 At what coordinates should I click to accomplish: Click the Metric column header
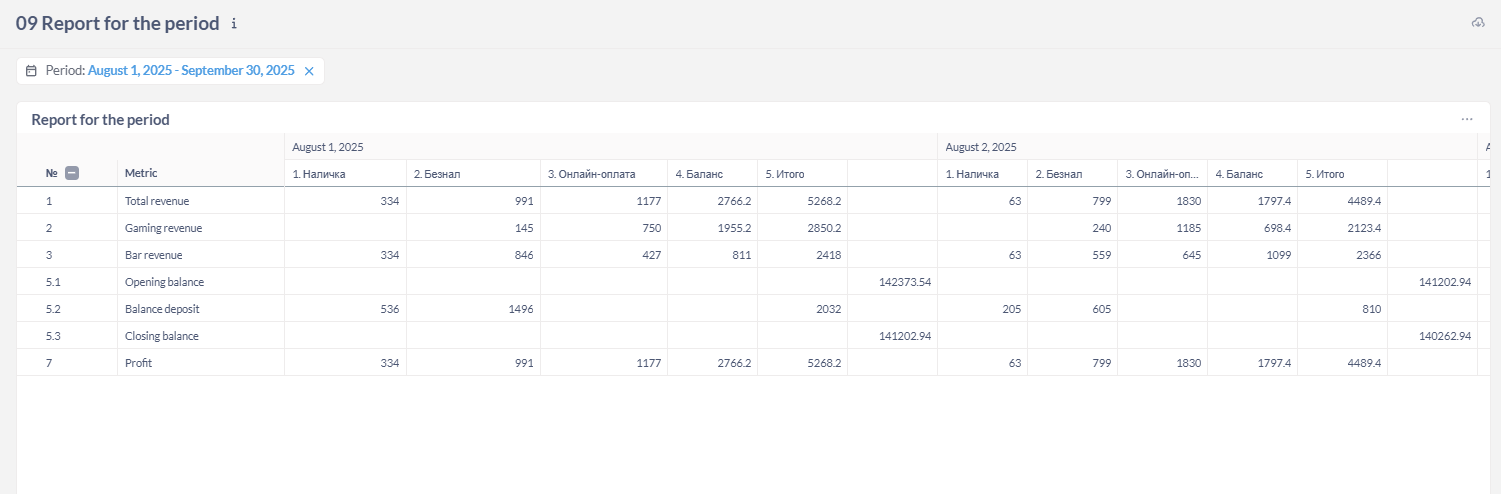[x=141, y=173]
